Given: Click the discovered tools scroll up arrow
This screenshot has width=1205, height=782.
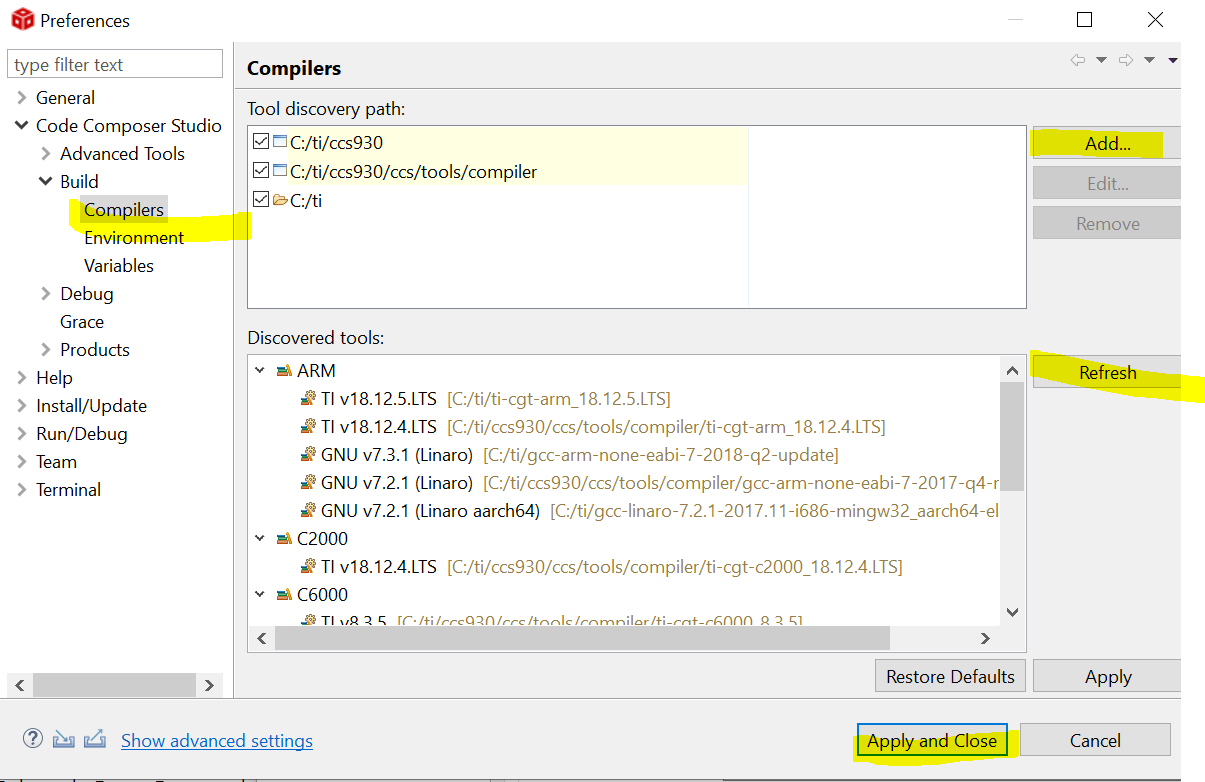Looking at the screenshot, I should pos(1011,369).
